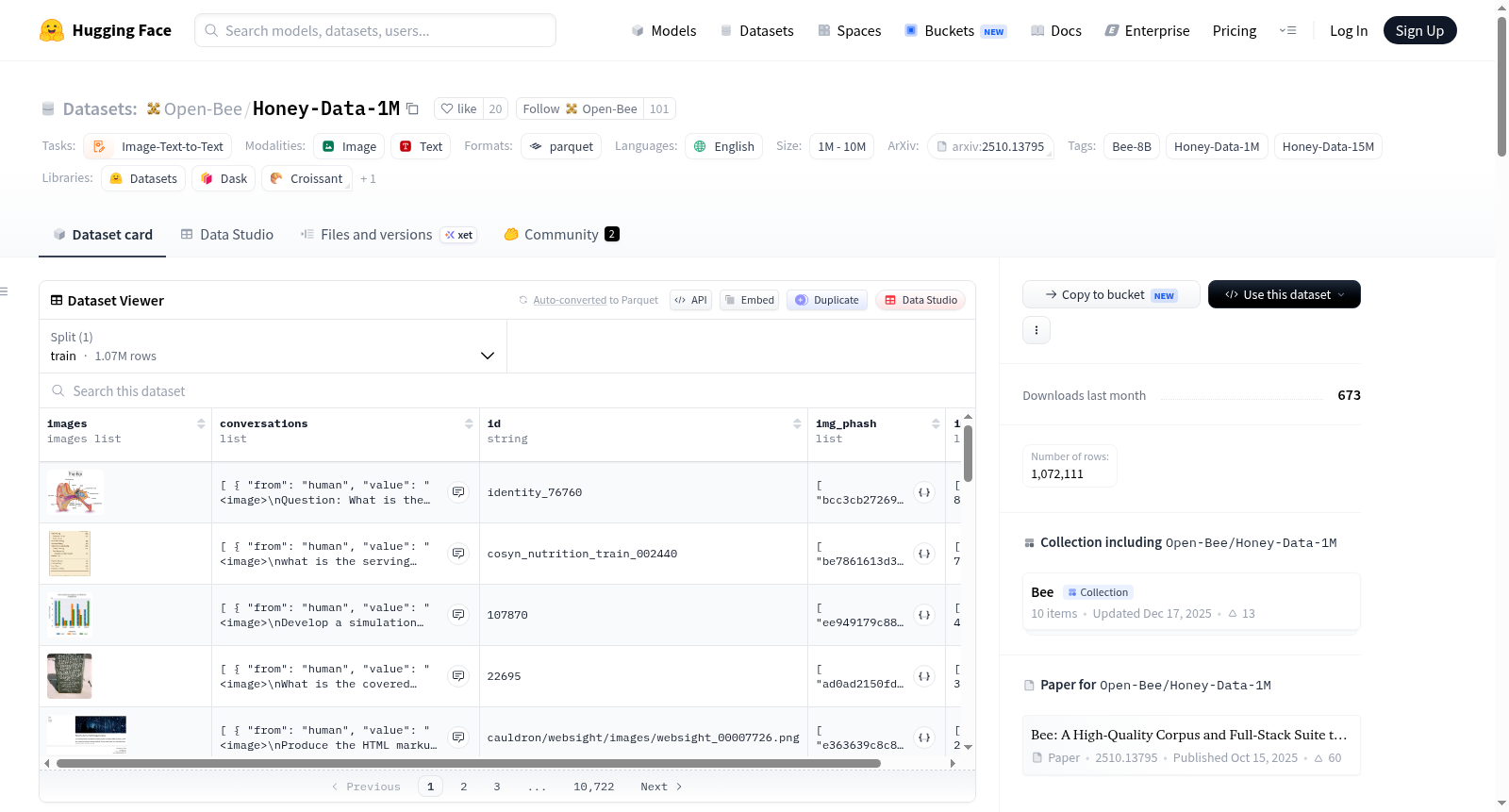Sort by the img_phash column
Image resolution: width=1509 pixels, height=812 pixels.
[x=936, y=423]
